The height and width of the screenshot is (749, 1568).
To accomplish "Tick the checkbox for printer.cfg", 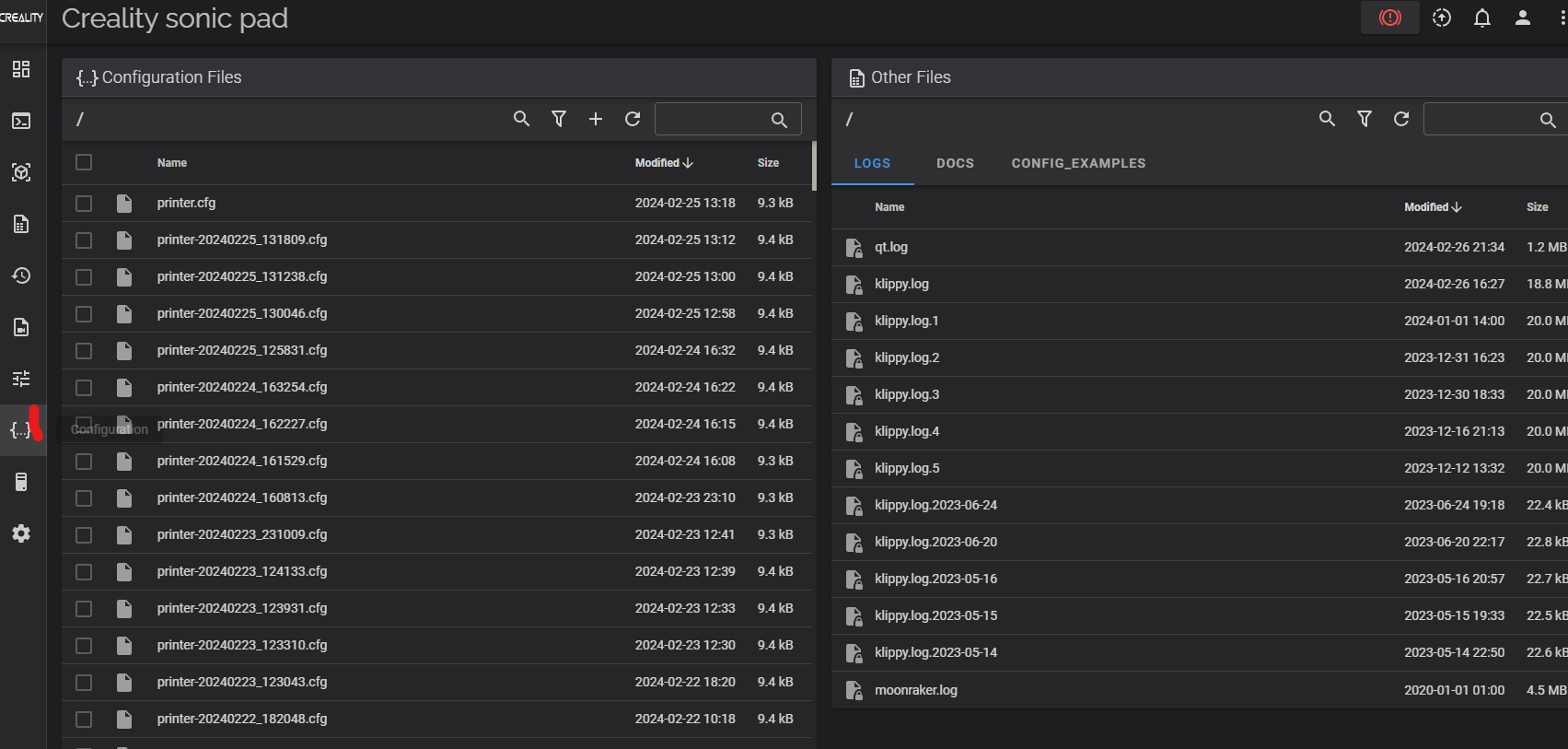I will click(84, 203).
